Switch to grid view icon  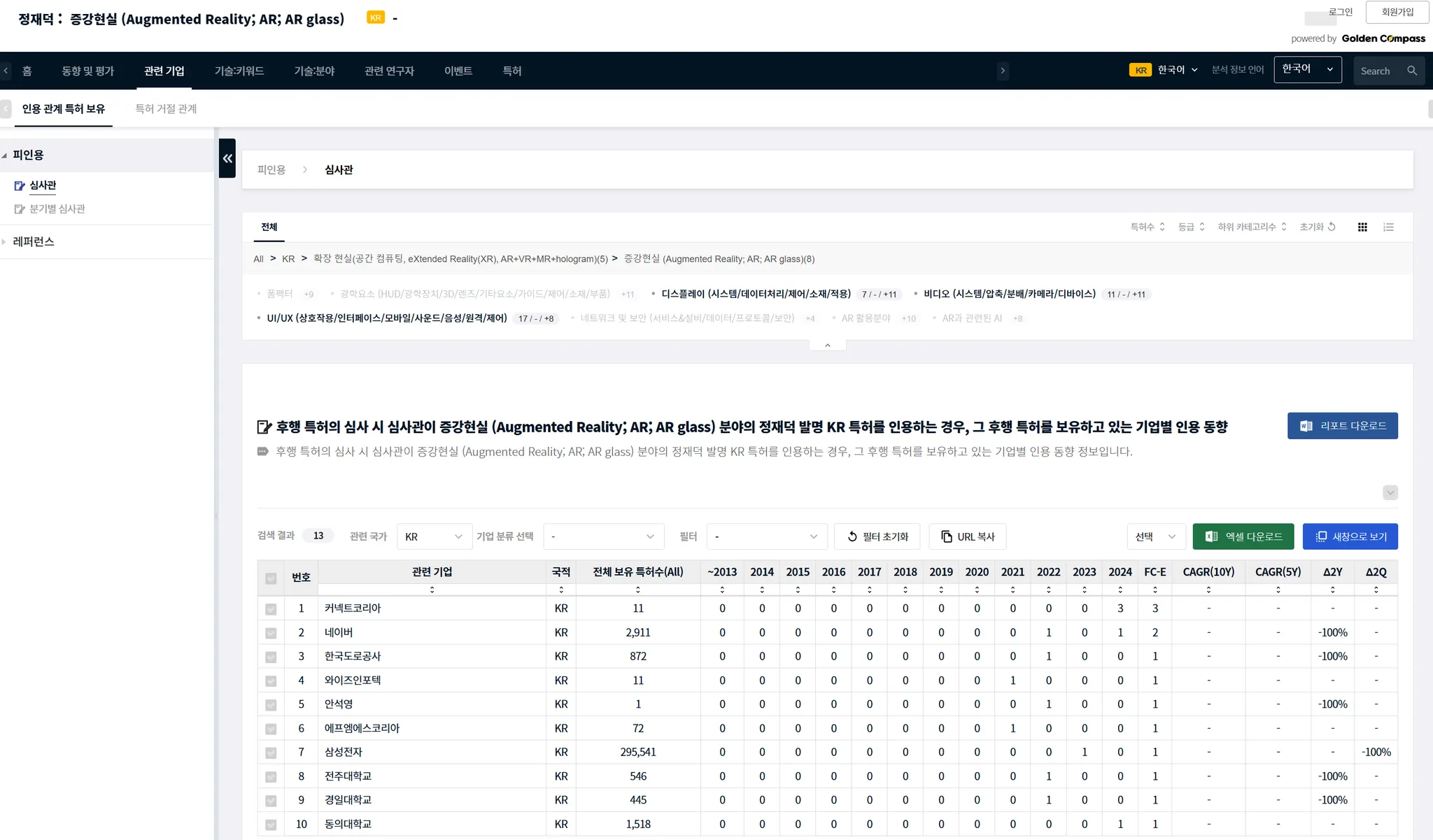click(x=1362, y=227)
